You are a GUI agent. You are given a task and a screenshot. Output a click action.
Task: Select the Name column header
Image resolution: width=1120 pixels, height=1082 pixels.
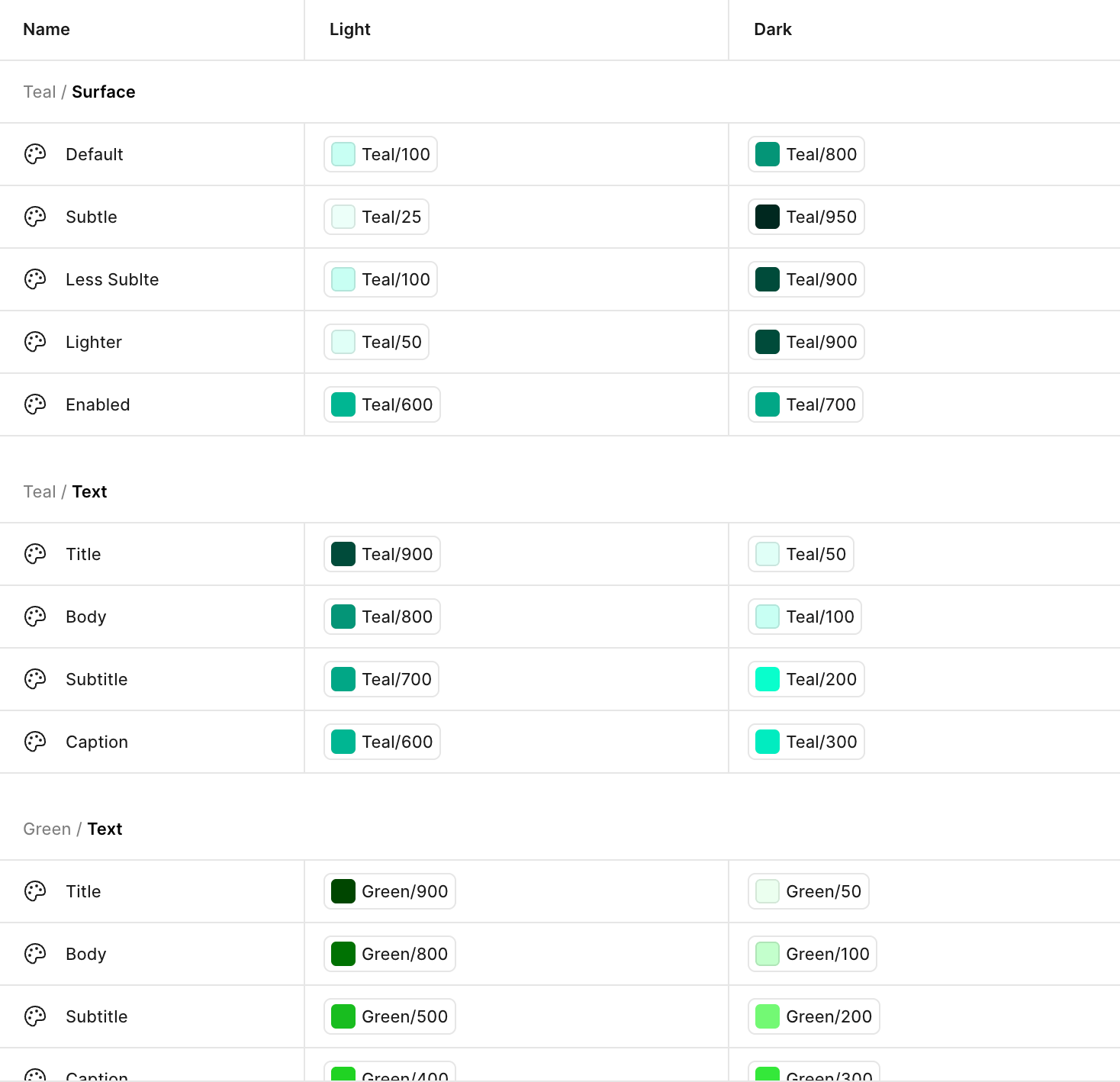tap(47, 29)
